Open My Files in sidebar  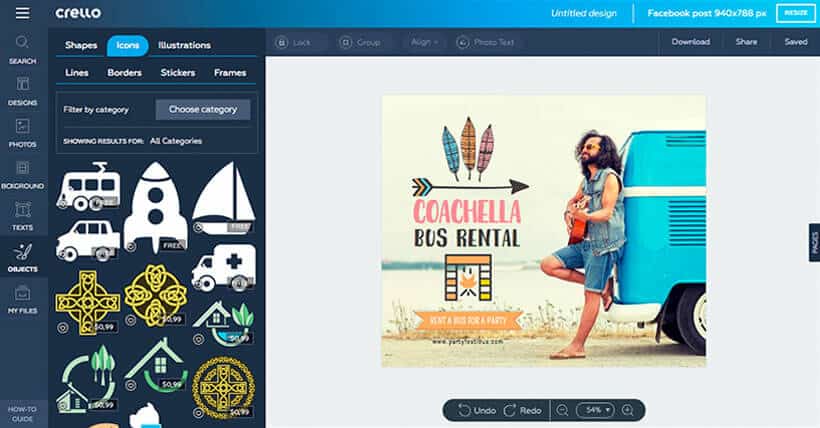click(x=22, y=300)
